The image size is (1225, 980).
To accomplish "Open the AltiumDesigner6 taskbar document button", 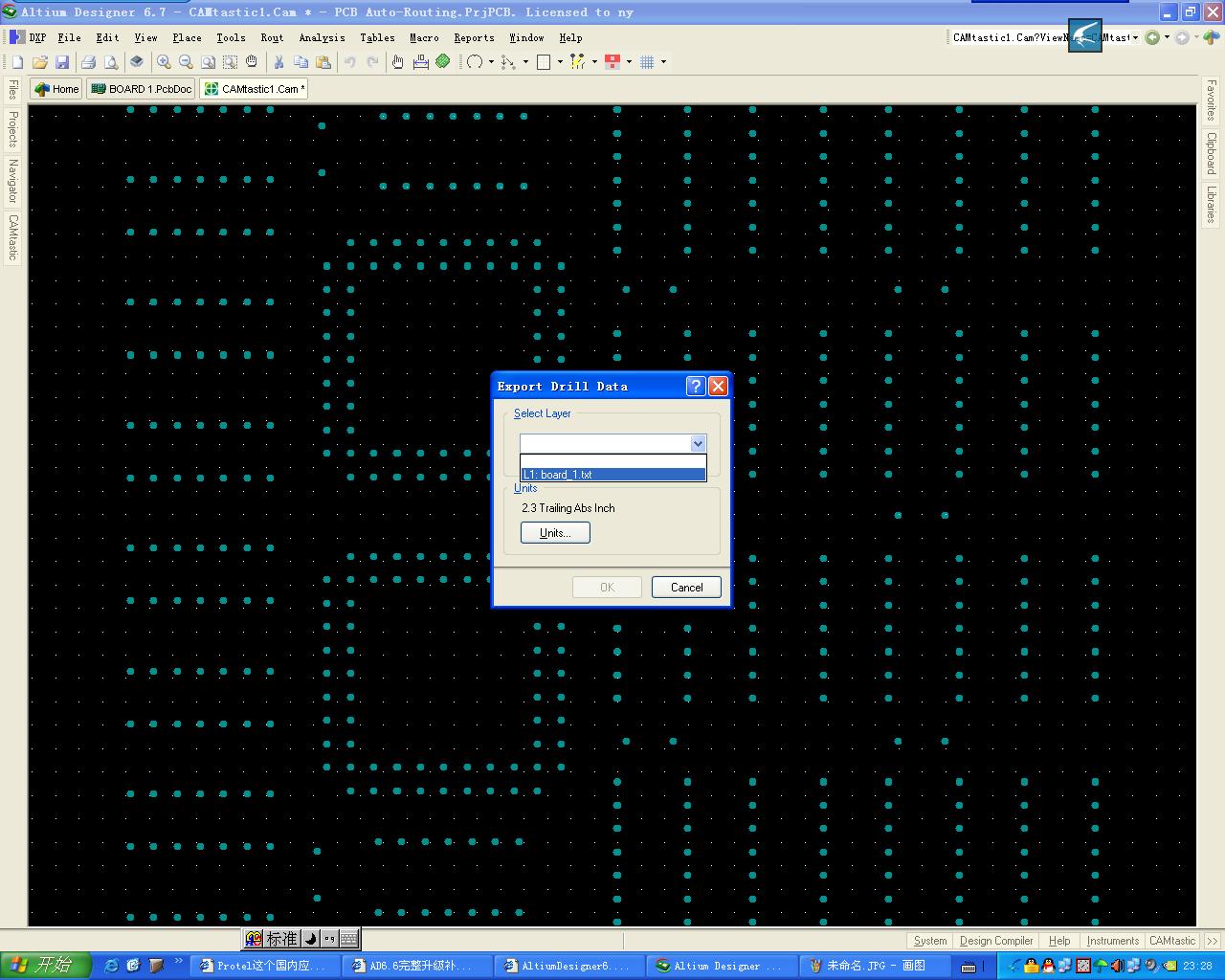I will coord(569,966).
